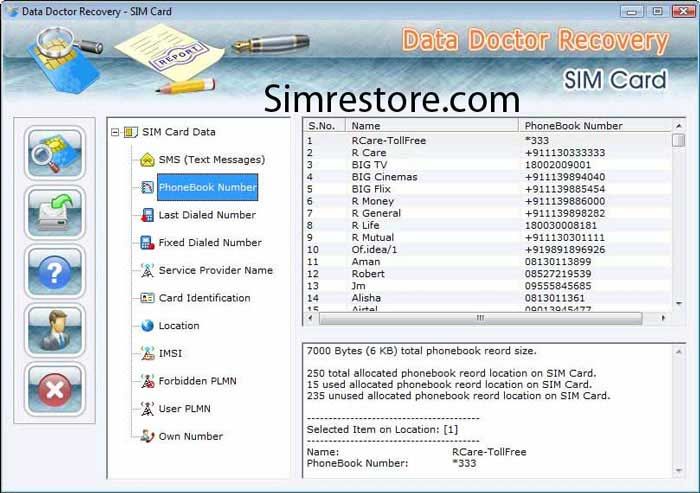Select the R General contact row
The height and width of the screenshot is (493, 700).
point(488,213)
